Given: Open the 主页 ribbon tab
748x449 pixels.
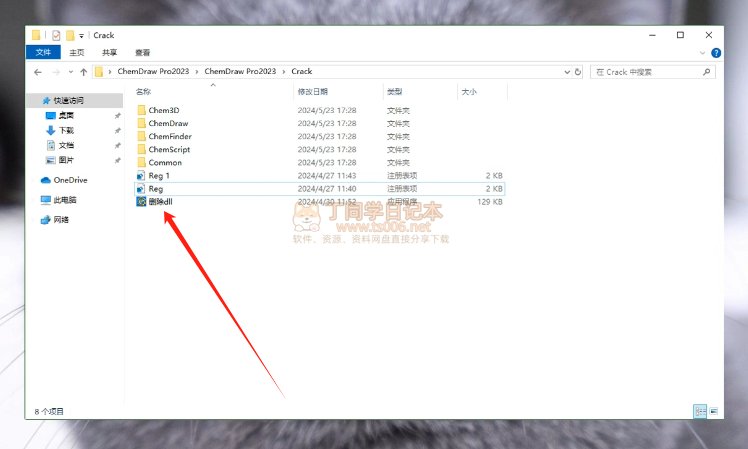Looking at the screenshot, I should point(76,52).
